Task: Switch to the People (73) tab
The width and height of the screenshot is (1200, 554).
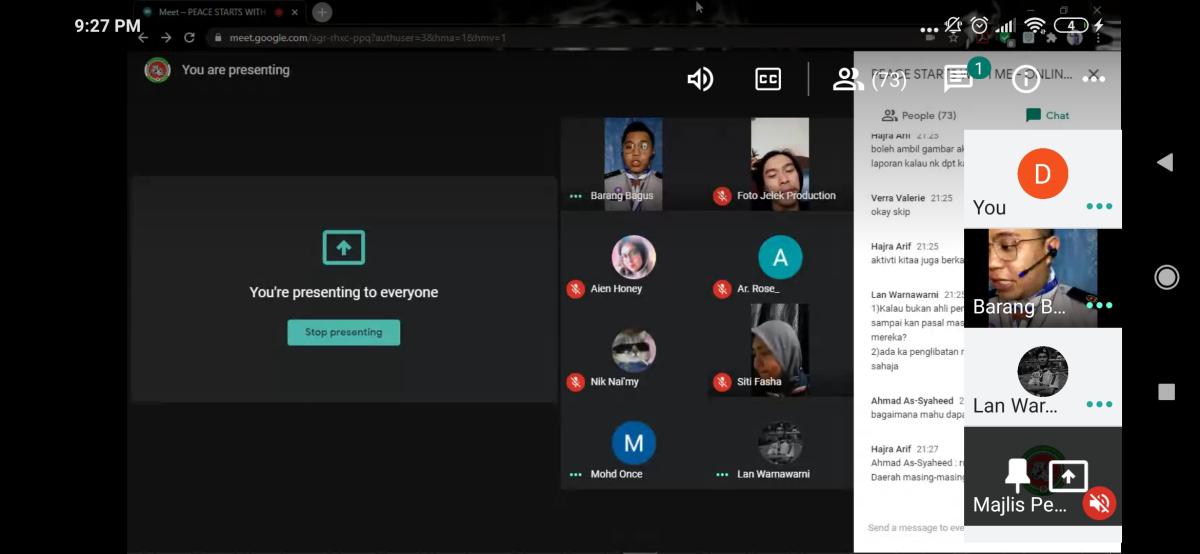Action: click(919, 116)
